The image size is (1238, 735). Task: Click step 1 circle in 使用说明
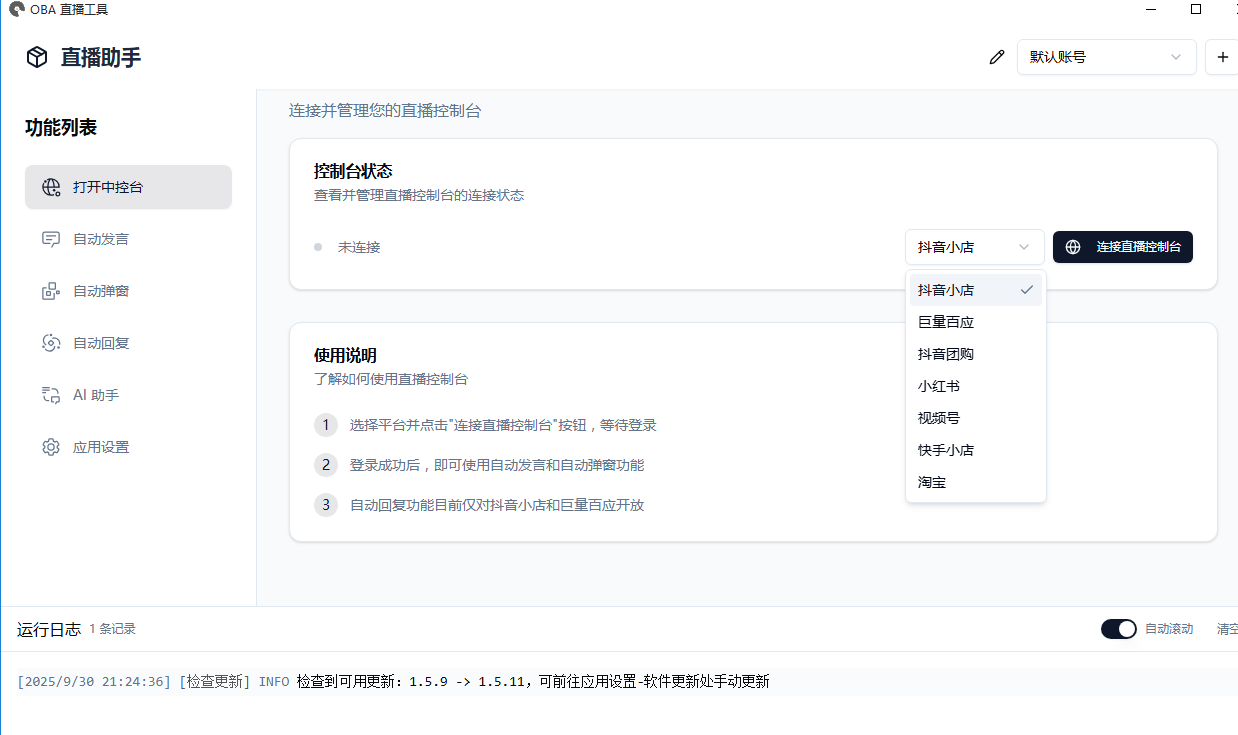pos(326,425)
